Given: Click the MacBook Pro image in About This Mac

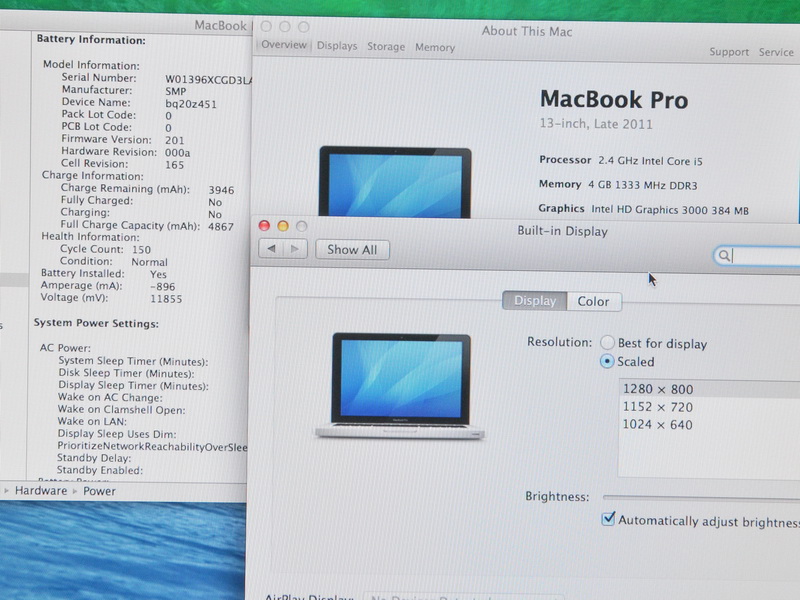Looking at the screenshot, I should pyautogui.click(x=395, y=182).
